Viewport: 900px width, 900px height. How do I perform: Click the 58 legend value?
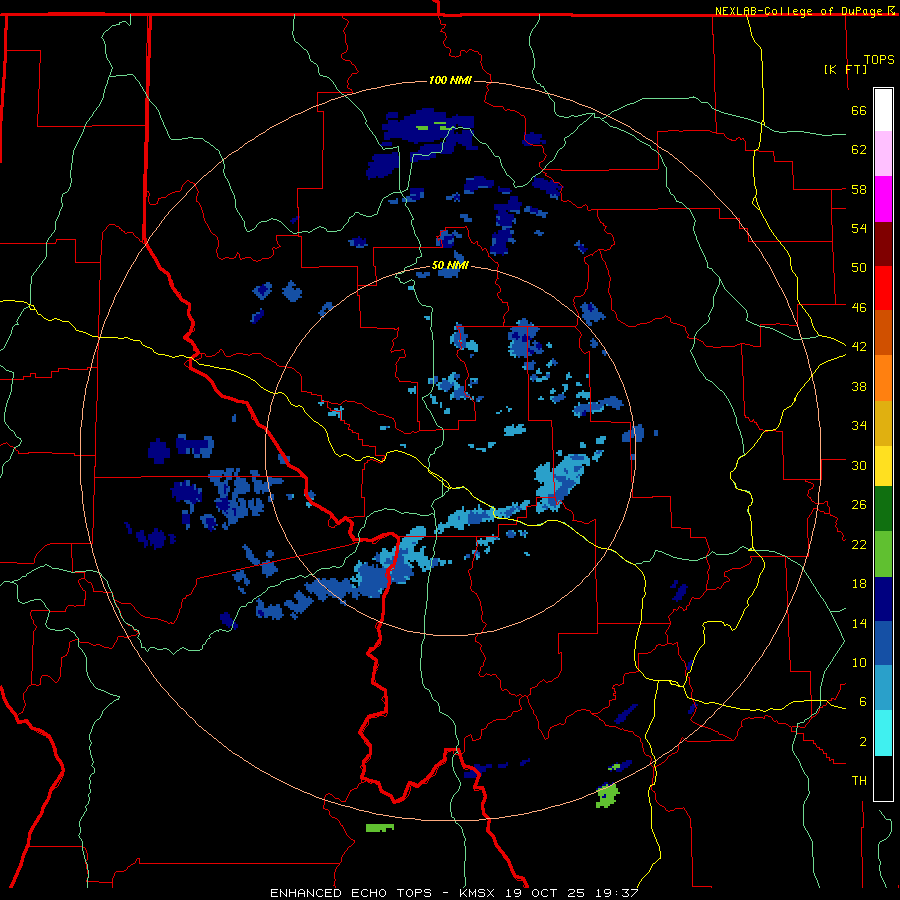(x=859, y=189)
